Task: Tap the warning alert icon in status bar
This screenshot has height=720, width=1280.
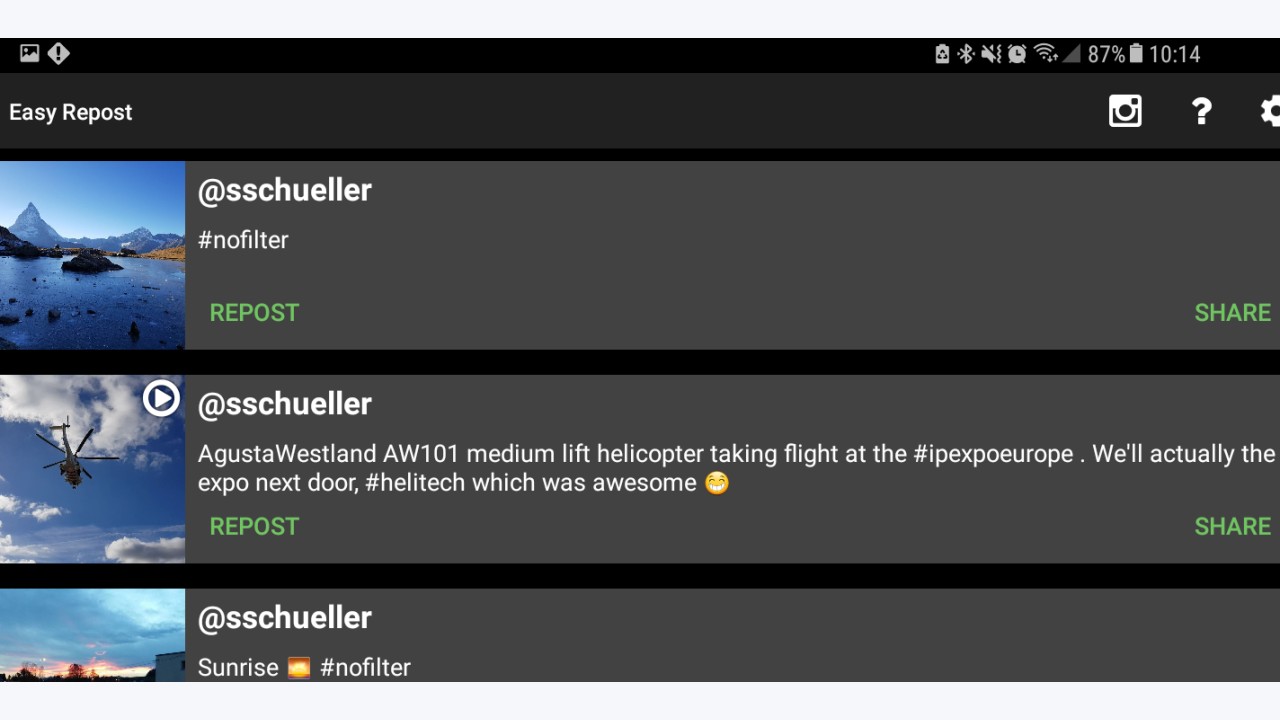Action: pyautogui.click(x=59, y=53)
